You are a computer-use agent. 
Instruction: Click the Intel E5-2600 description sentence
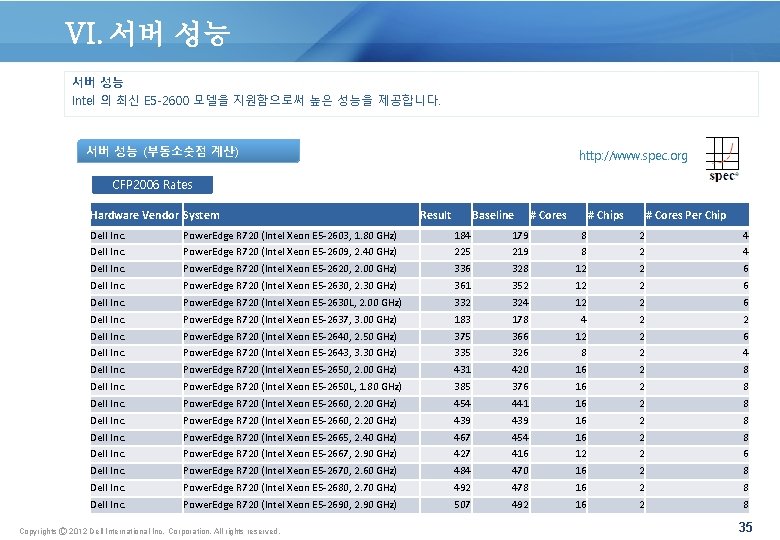pos(256,100)
